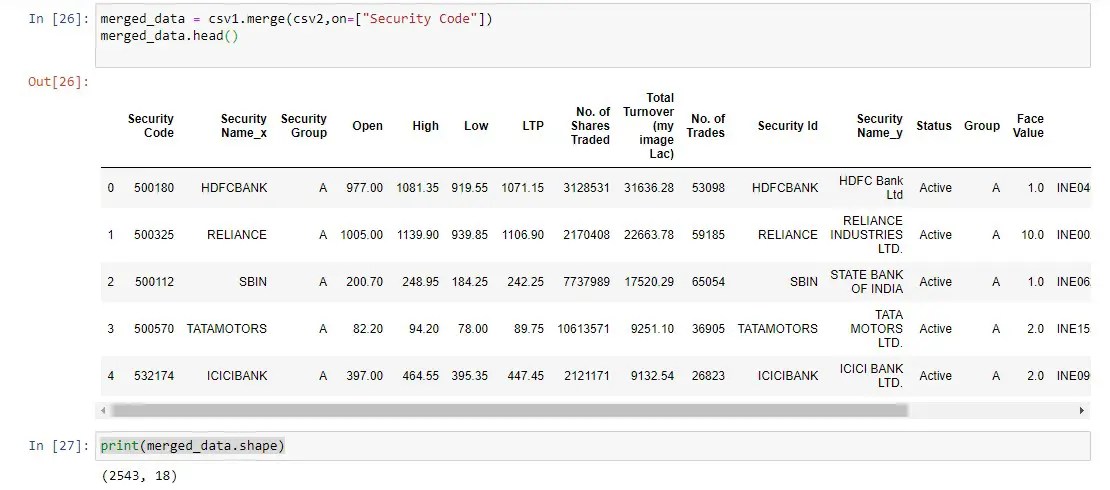Click the HDFCBANK Security Name_x cell

234,188
